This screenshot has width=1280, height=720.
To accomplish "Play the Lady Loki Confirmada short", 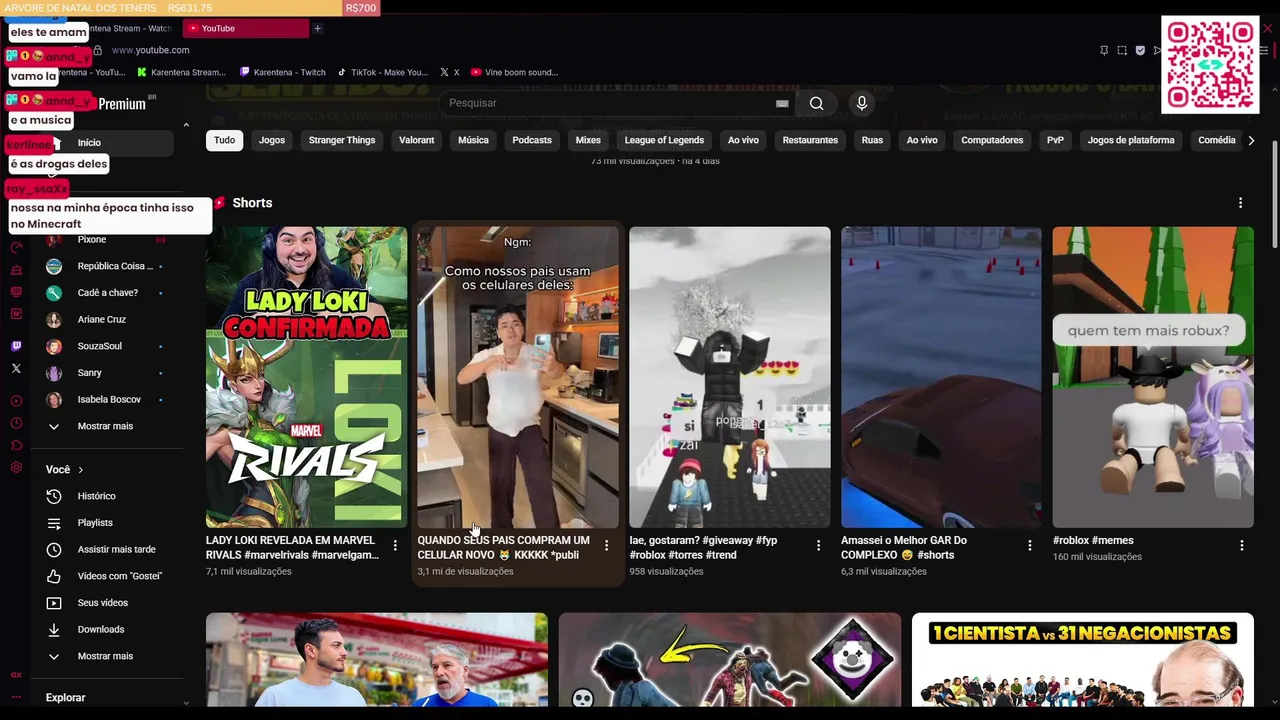I will [x=306, y=377].
